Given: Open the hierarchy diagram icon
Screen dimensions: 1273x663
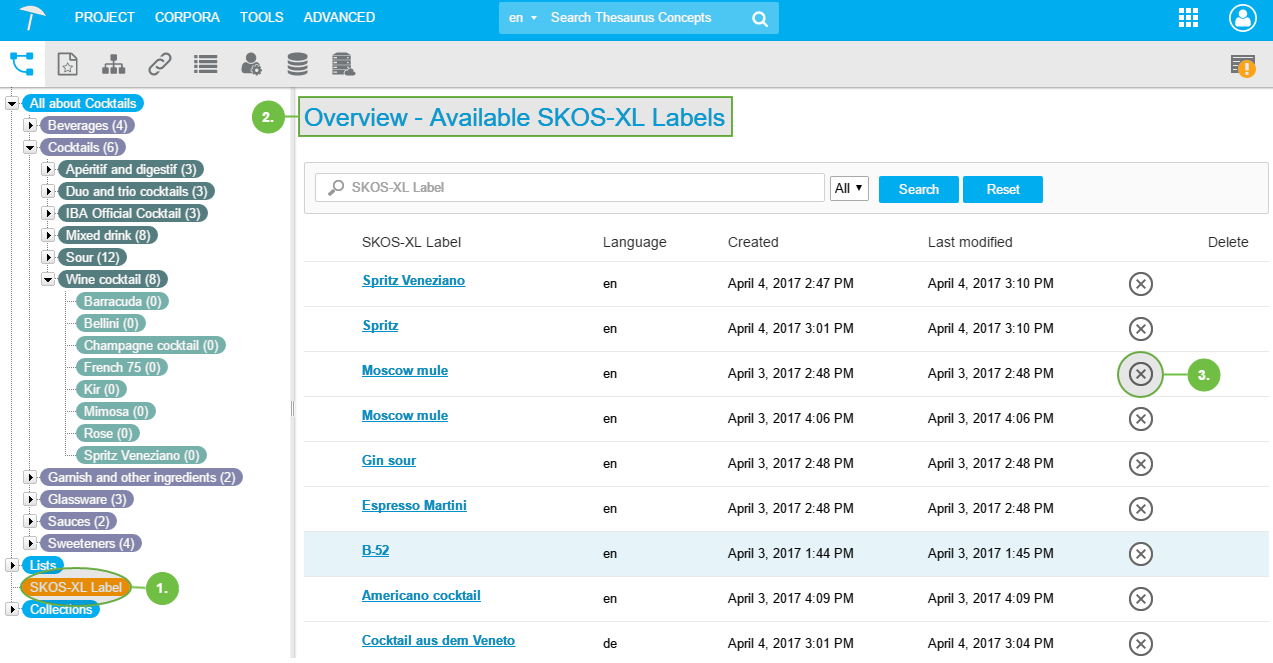Looking at the screenshot, I should tap(113, 65).
